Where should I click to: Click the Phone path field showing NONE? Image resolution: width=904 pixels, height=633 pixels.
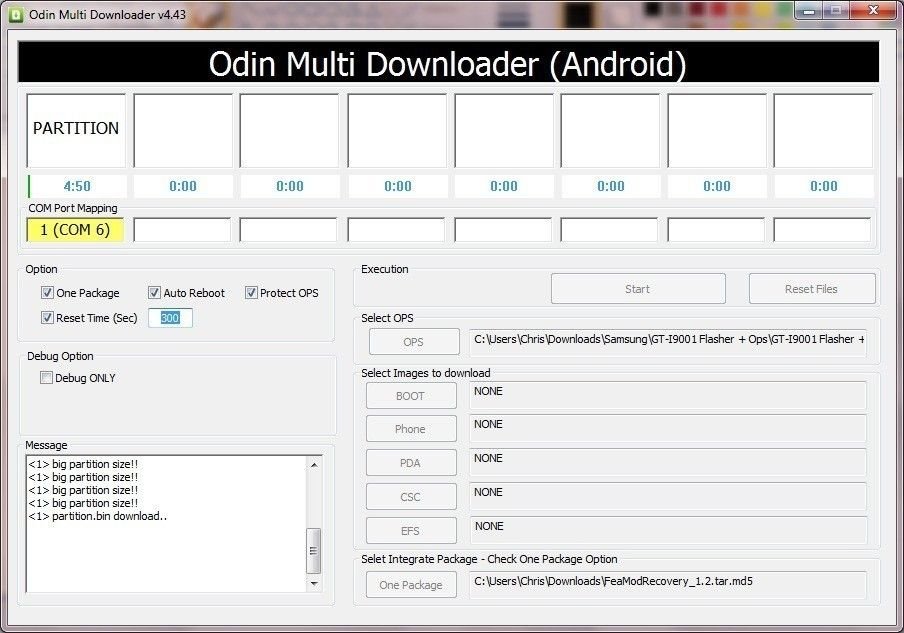pos(668,428)
